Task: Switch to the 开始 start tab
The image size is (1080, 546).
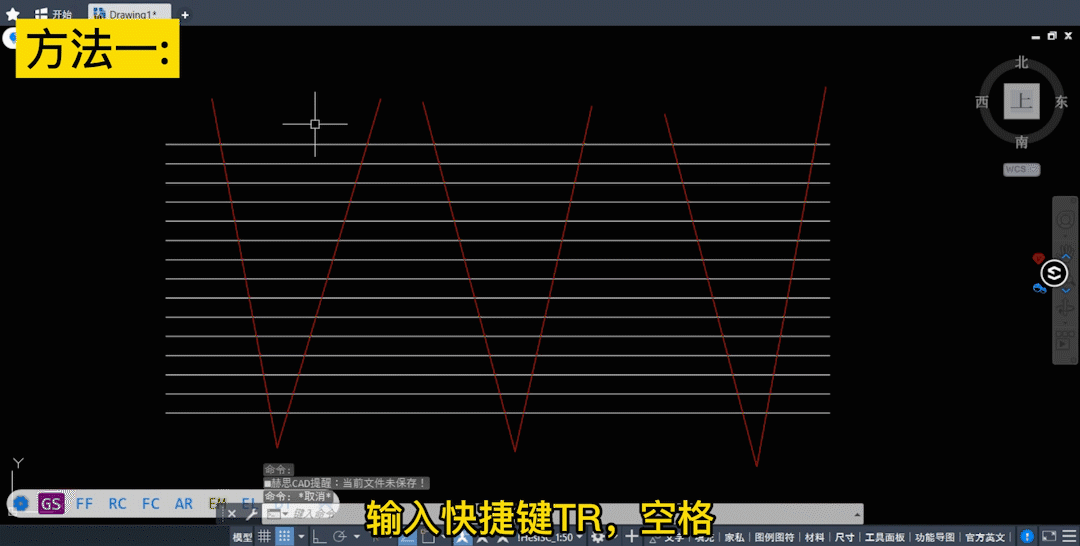Action: (x=54, y=14)
